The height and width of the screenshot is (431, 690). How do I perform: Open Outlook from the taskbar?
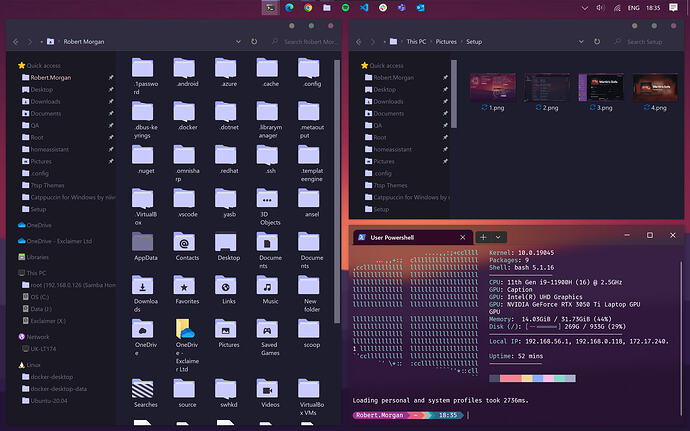421,7
